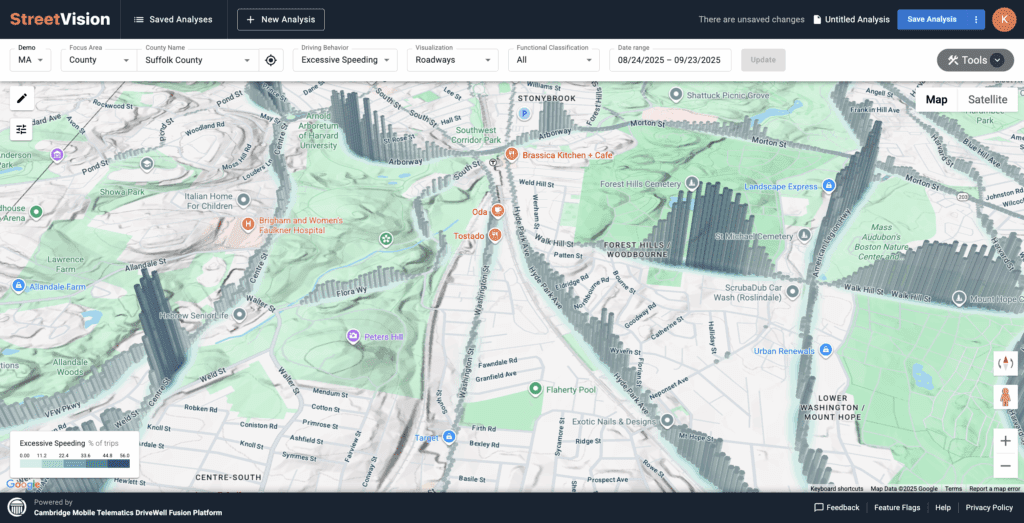The height and width of the screenshot is (523, 1024).
Task: Expand the County Name dropdown
Action: pyautogui.click(x=198, y=60)
